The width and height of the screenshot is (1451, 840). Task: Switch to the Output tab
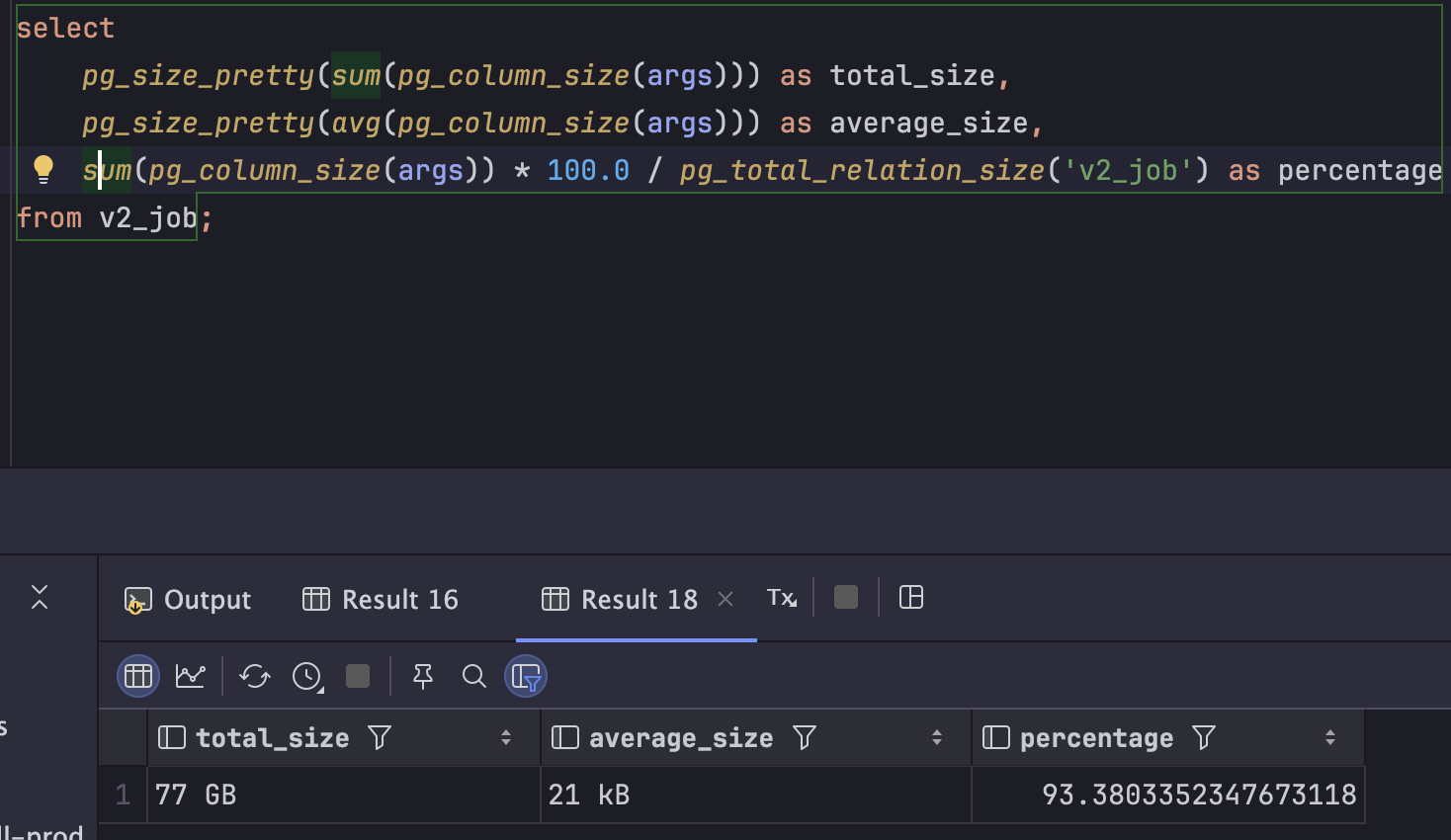point(188,599)
